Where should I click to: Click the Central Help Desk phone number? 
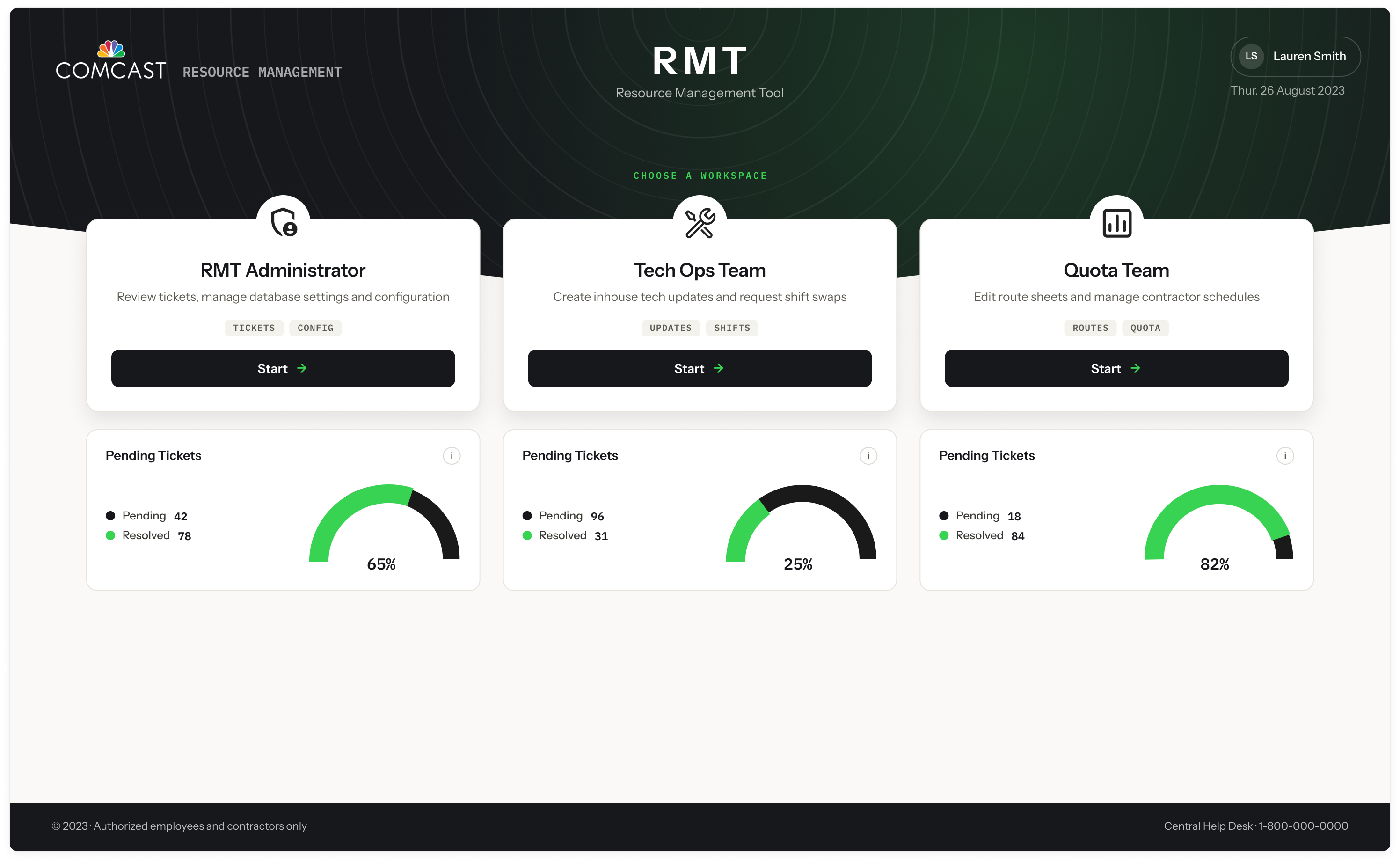(x=1303, y=826)
